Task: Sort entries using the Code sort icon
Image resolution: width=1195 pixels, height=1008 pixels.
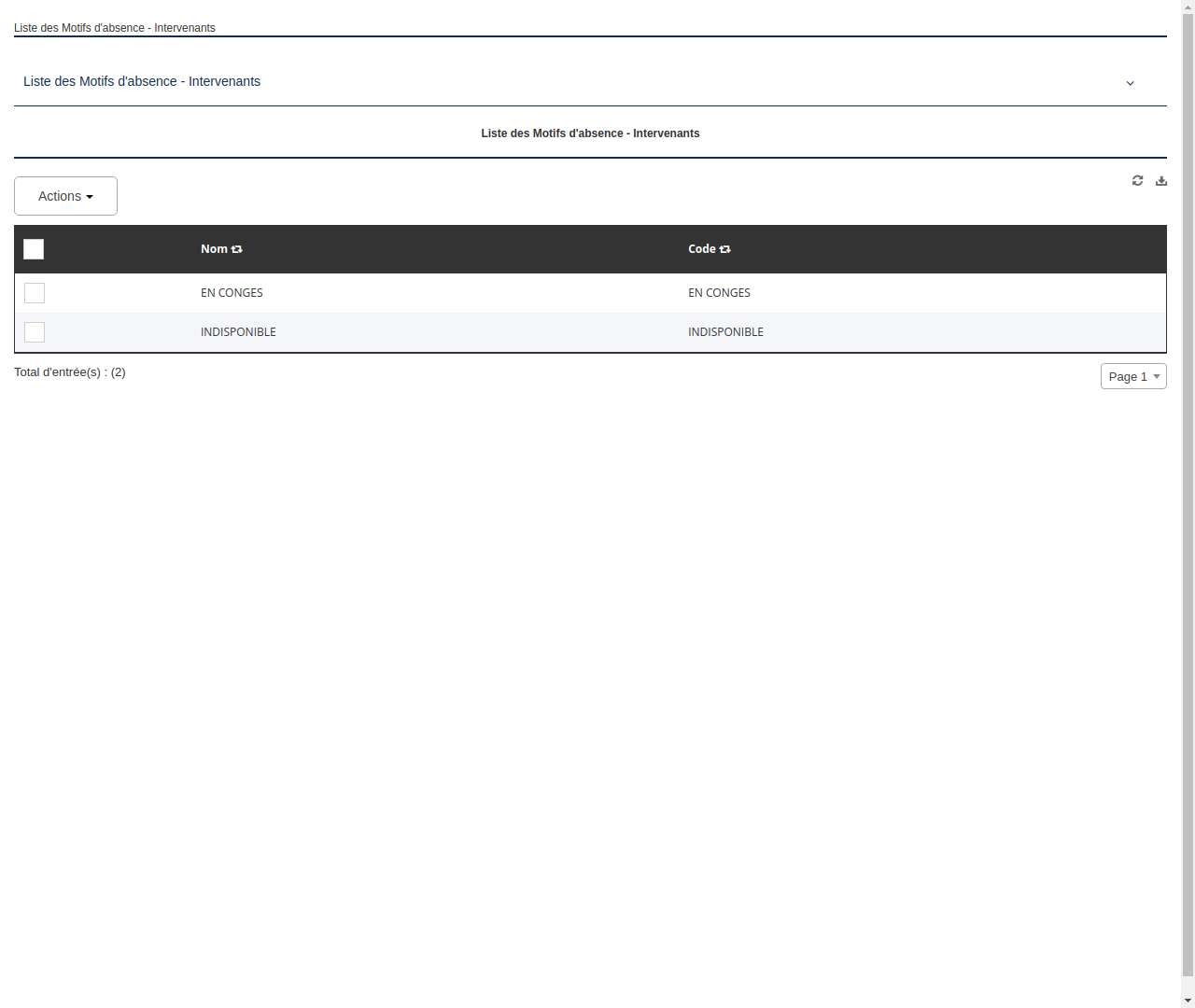Action: coord(724,248)
